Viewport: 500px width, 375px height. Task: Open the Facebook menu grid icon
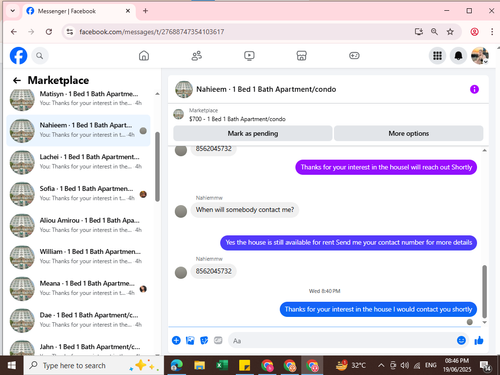(437, 56)
